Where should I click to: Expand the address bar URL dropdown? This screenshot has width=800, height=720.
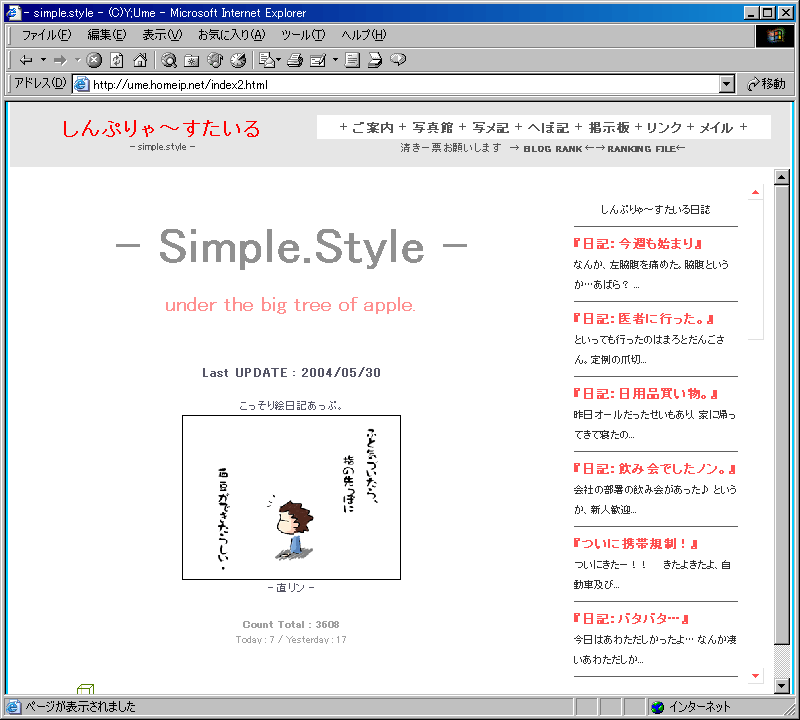(727, 84)
